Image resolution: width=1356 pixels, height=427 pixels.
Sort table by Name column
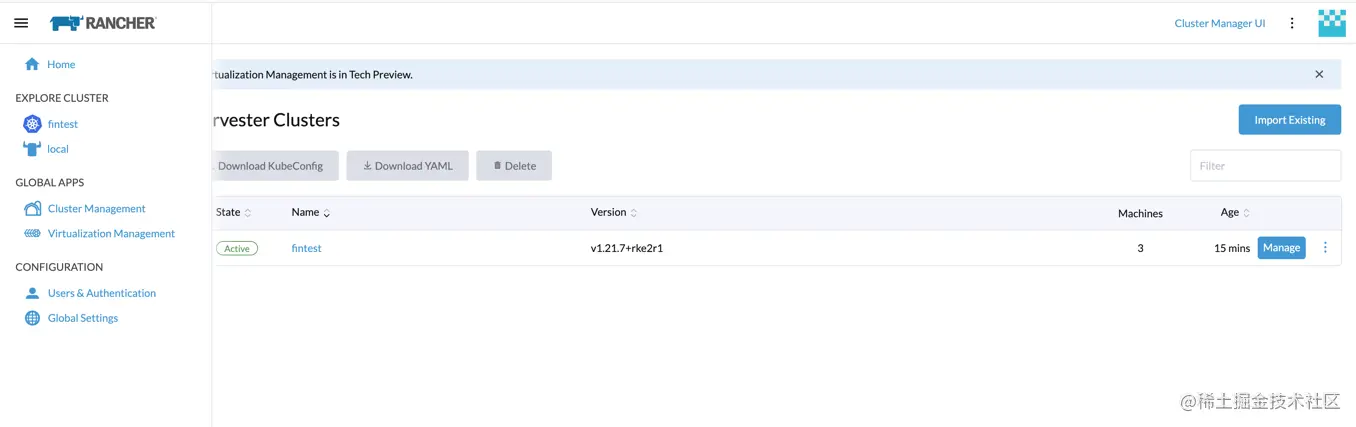[311, 212]
